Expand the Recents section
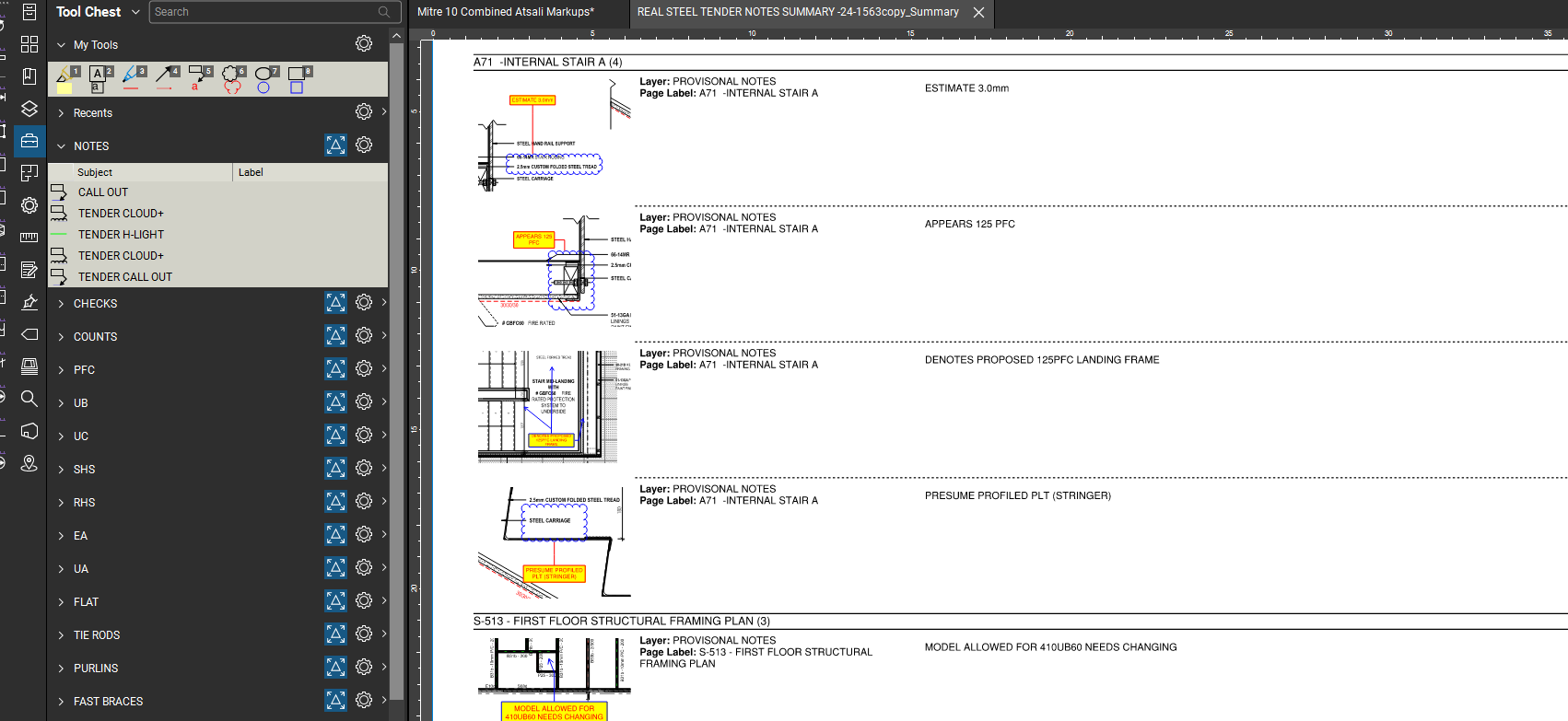The height and width of the screenshot is (721, 1568). click(x=61, y=112)
